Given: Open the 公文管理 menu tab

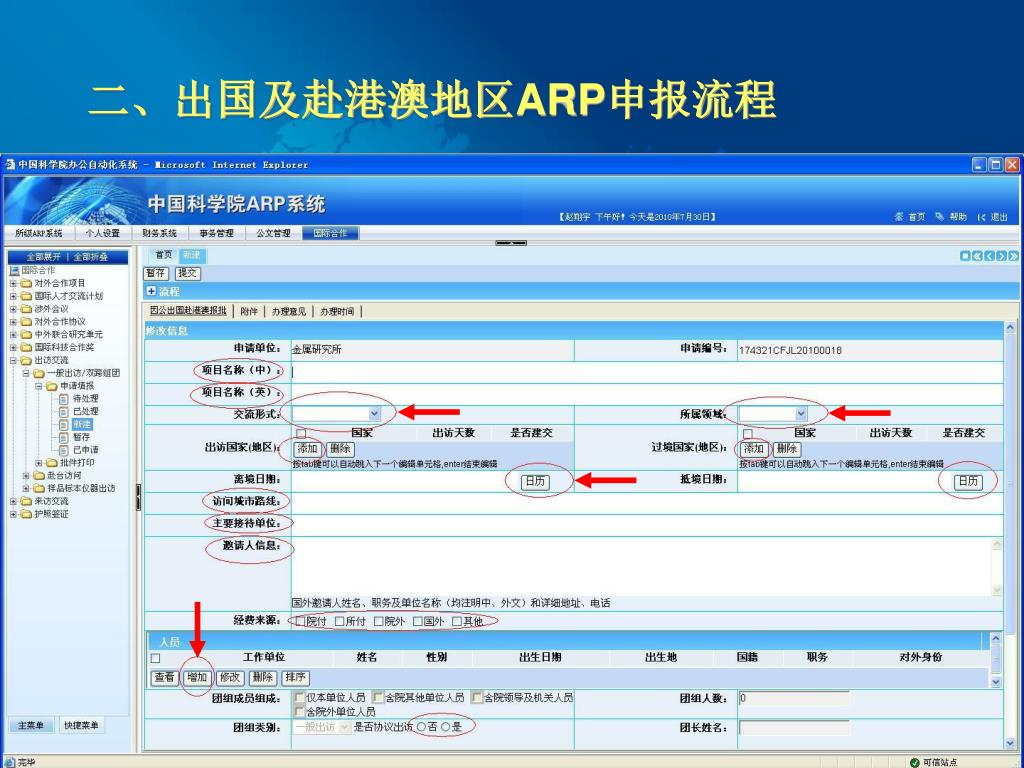Looking at the screenshot, I should pyautogui.click(x=274, y=233).
